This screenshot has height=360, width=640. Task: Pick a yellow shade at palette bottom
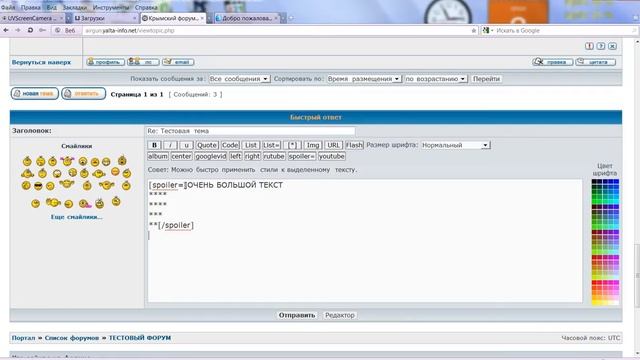pyautogui.click(x=595, y=302)
